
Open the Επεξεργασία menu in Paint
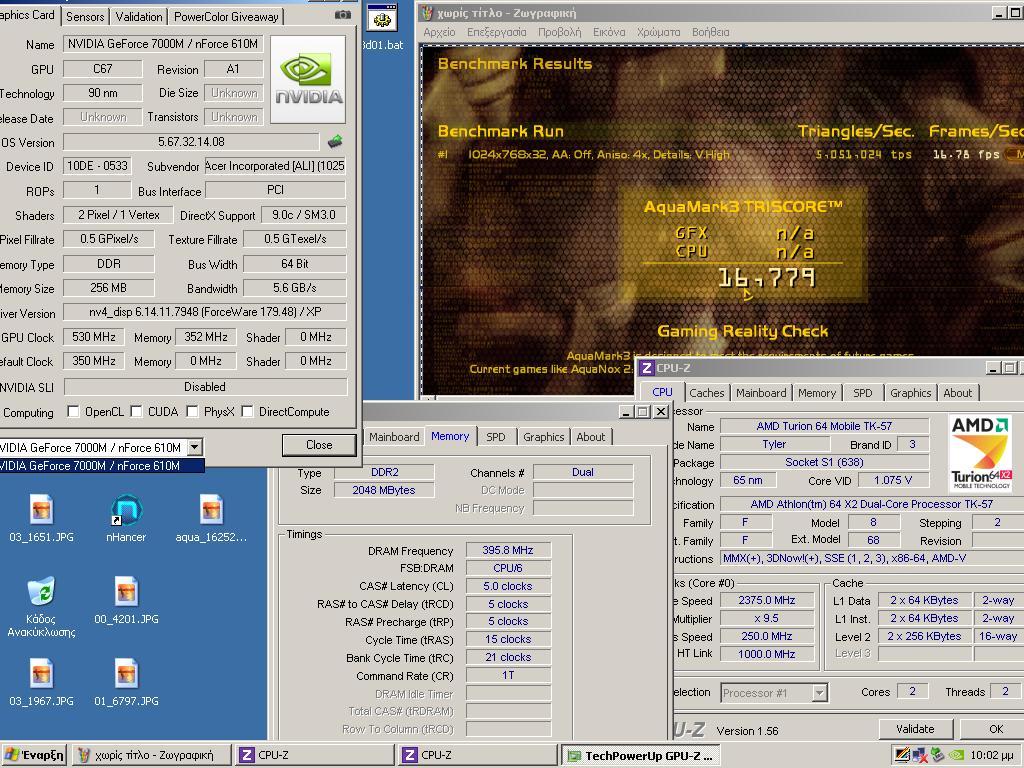click(496, 32)
